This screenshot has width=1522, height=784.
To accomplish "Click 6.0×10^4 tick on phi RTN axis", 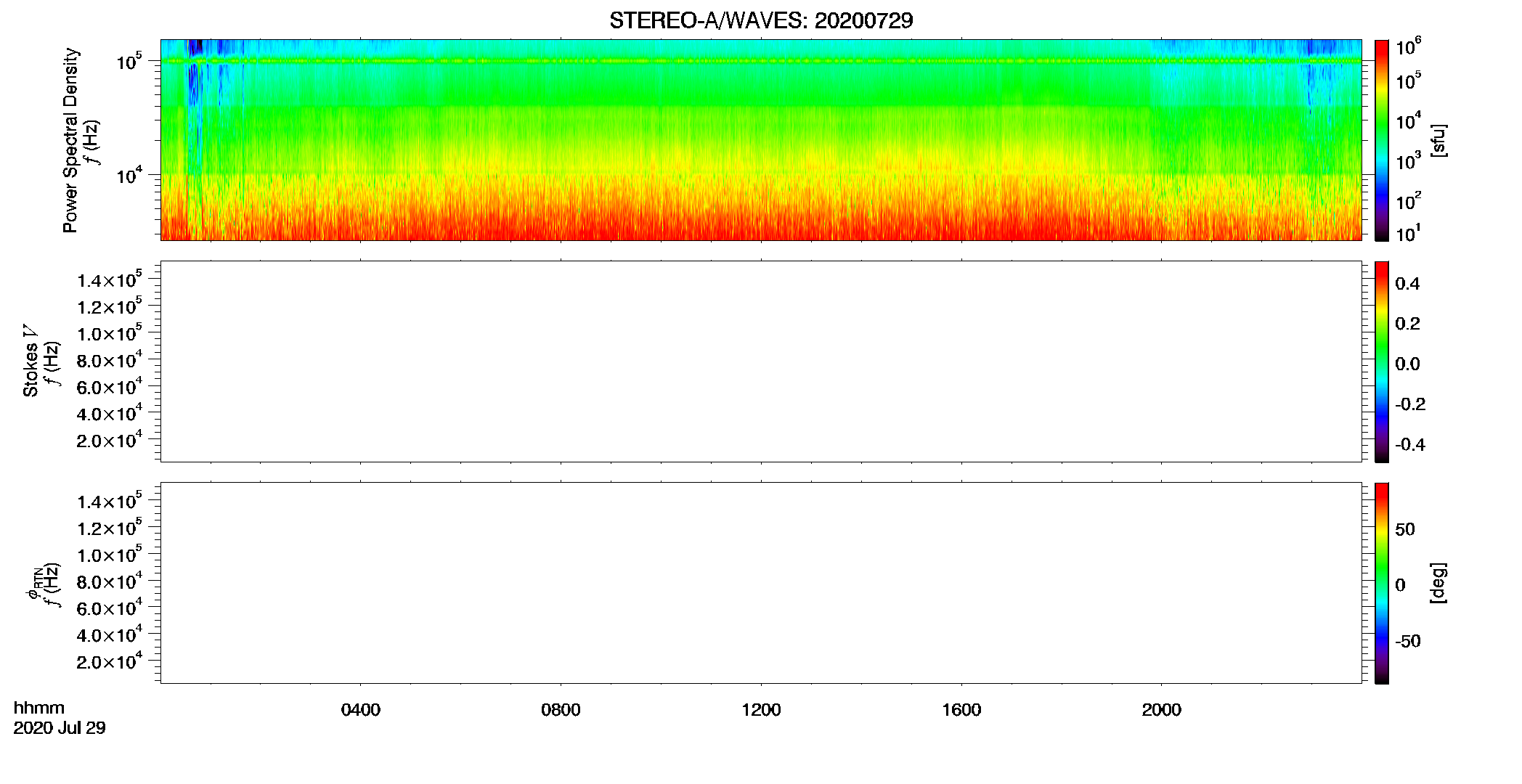I will (x=110, y=608).
